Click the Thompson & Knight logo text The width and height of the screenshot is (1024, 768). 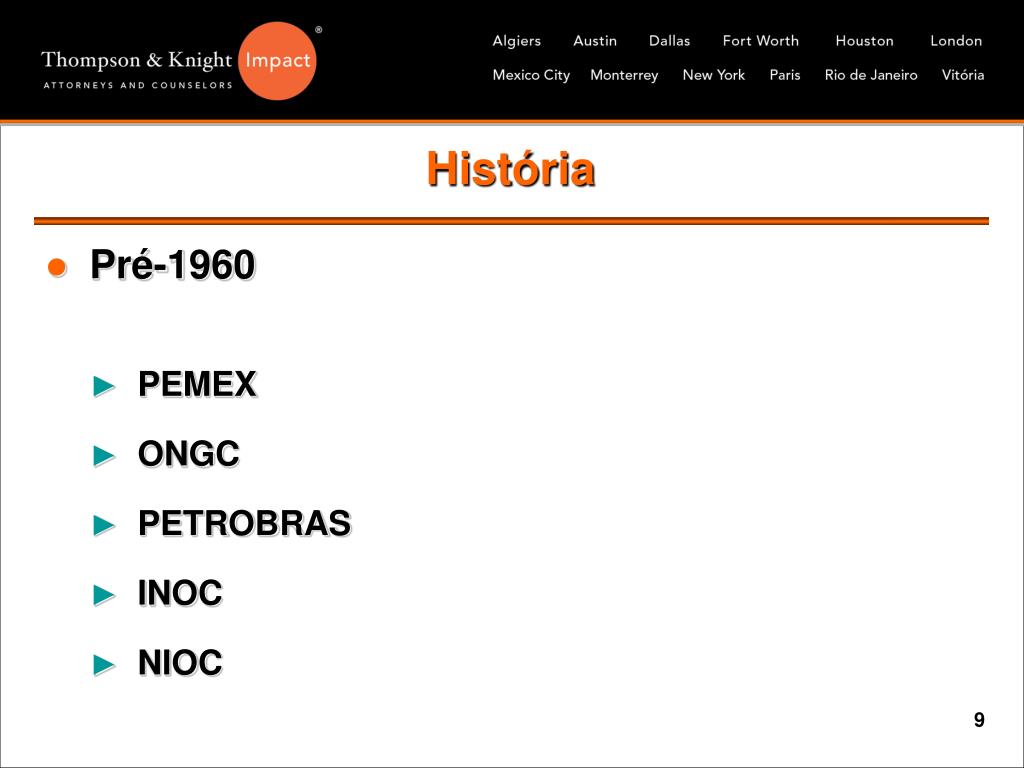pos(136,60)
